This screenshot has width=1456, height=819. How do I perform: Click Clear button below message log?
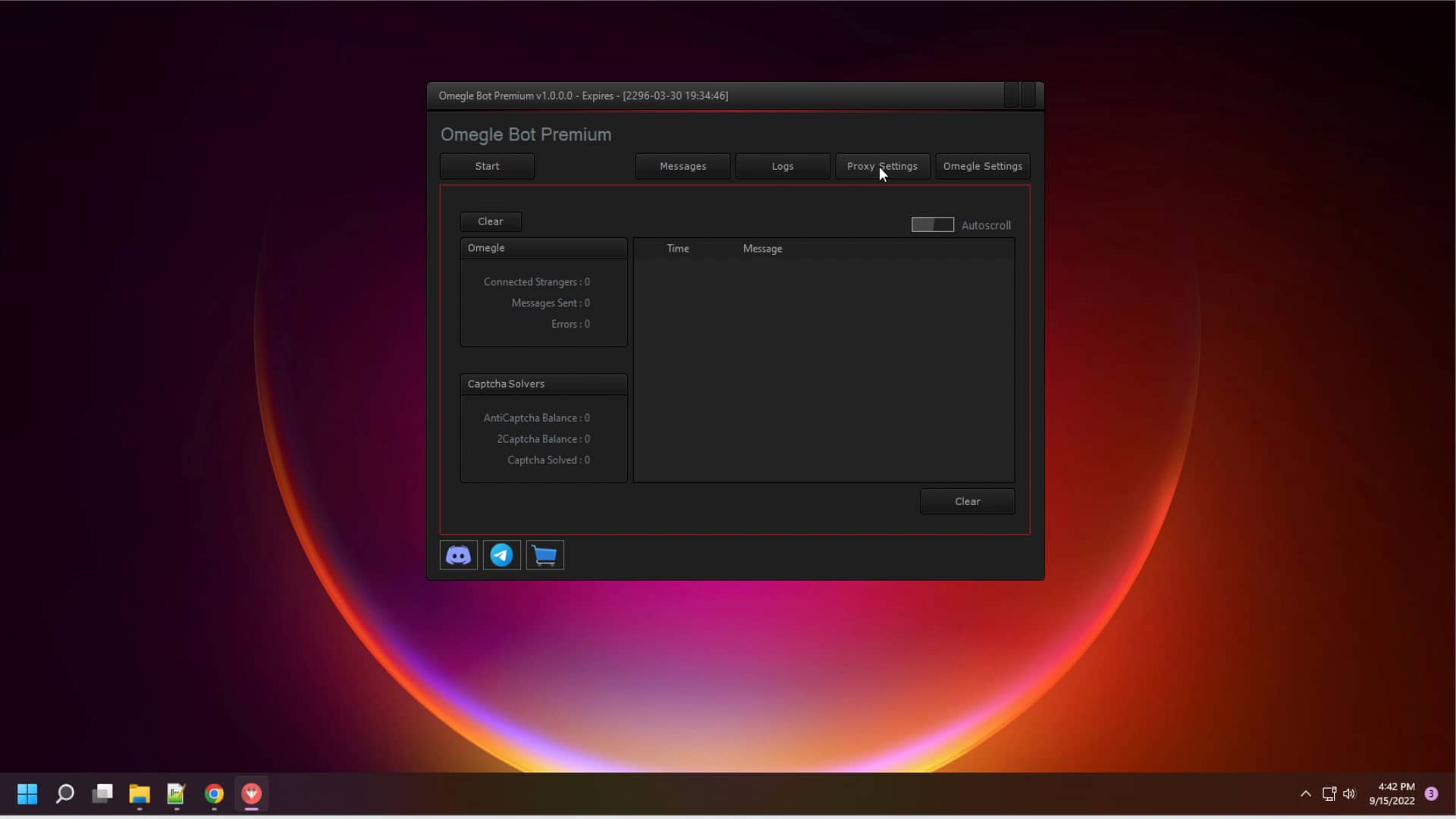click(x=967, y=501)
